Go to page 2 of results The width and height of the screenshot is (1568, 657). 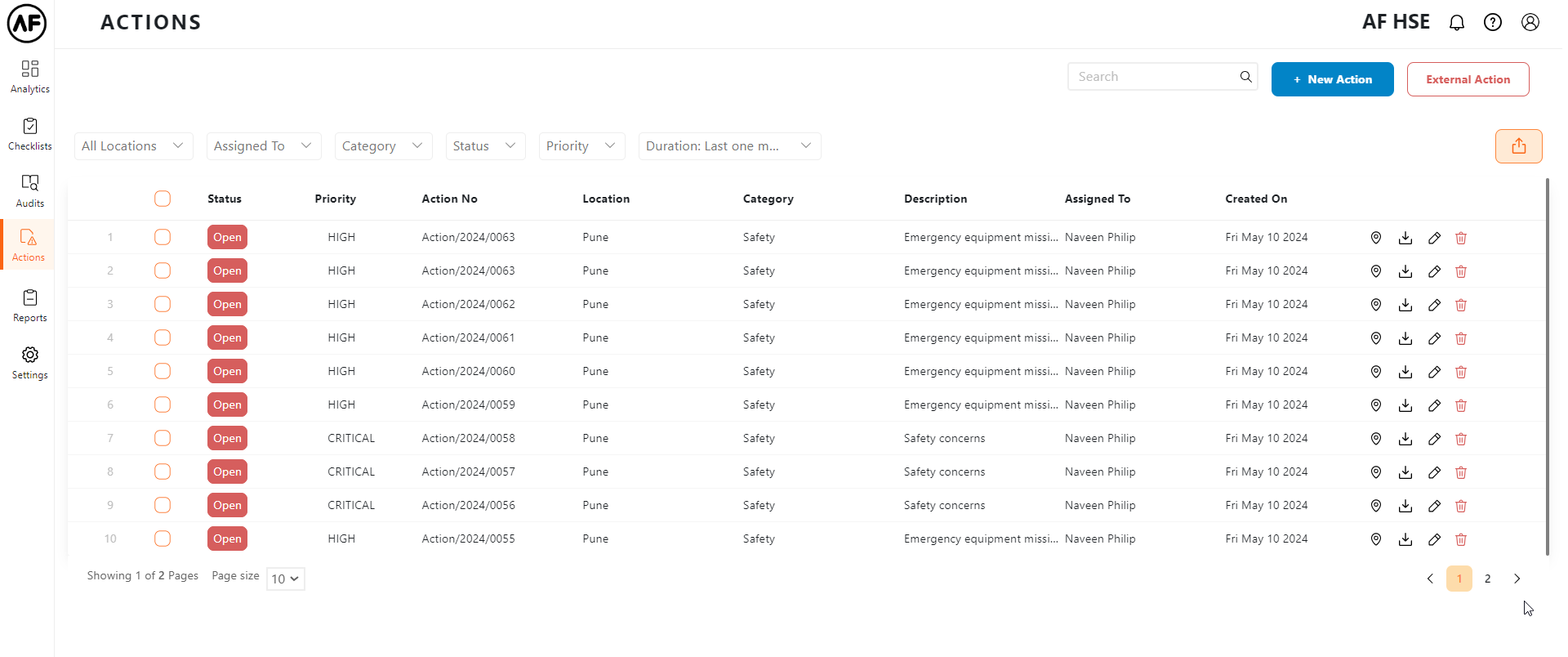[x=1487, y=579]
